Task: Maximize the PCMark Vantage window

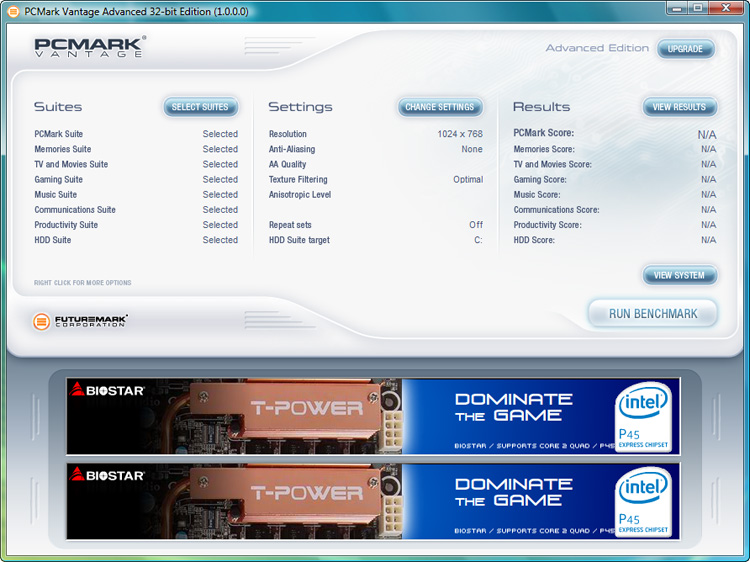Action: (698, 8)
